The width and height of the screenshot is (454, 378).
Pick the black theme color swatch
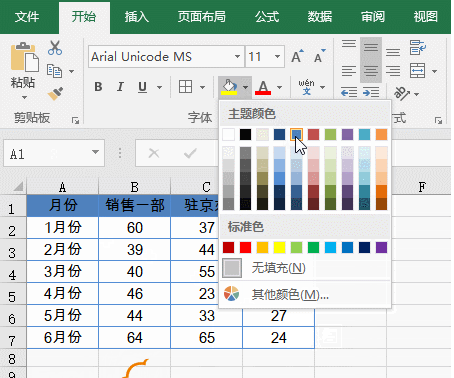click(245, 135)
